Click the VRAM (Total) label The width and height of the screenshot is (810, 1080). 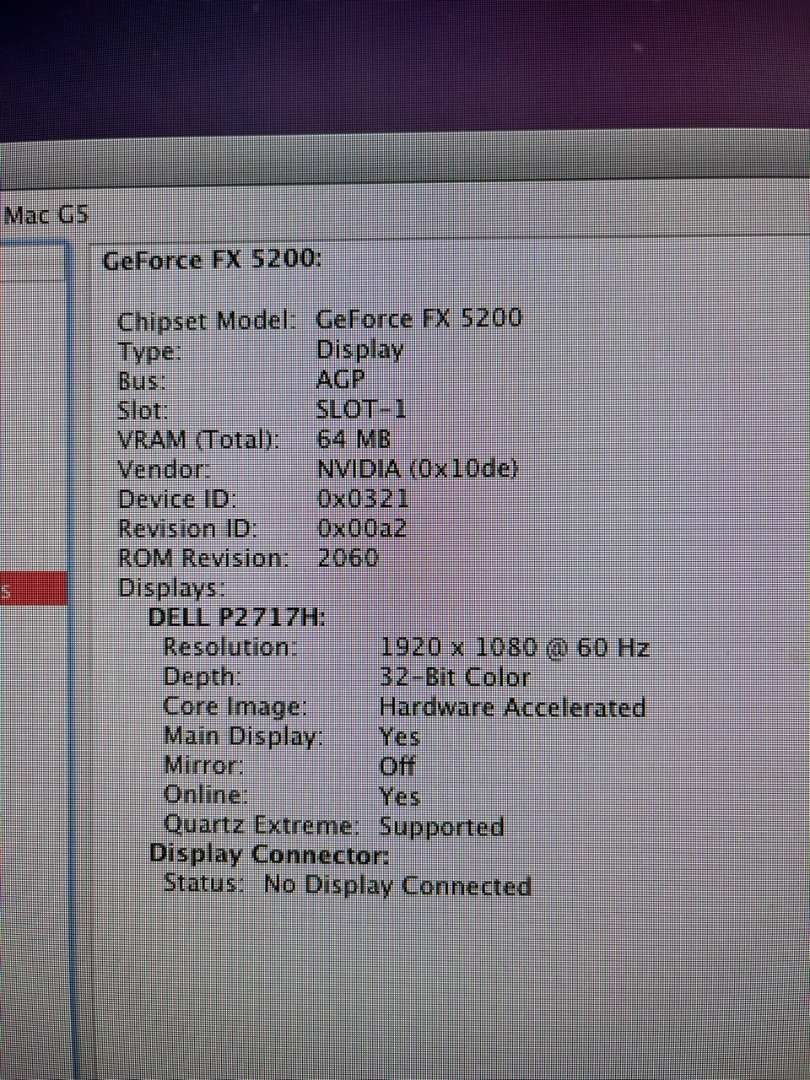(x=198, y=440)
